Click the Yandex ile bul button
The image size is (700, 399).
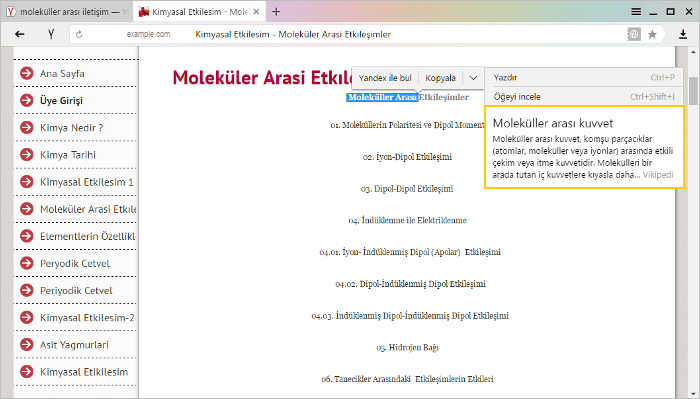click(x=385, y=78)
